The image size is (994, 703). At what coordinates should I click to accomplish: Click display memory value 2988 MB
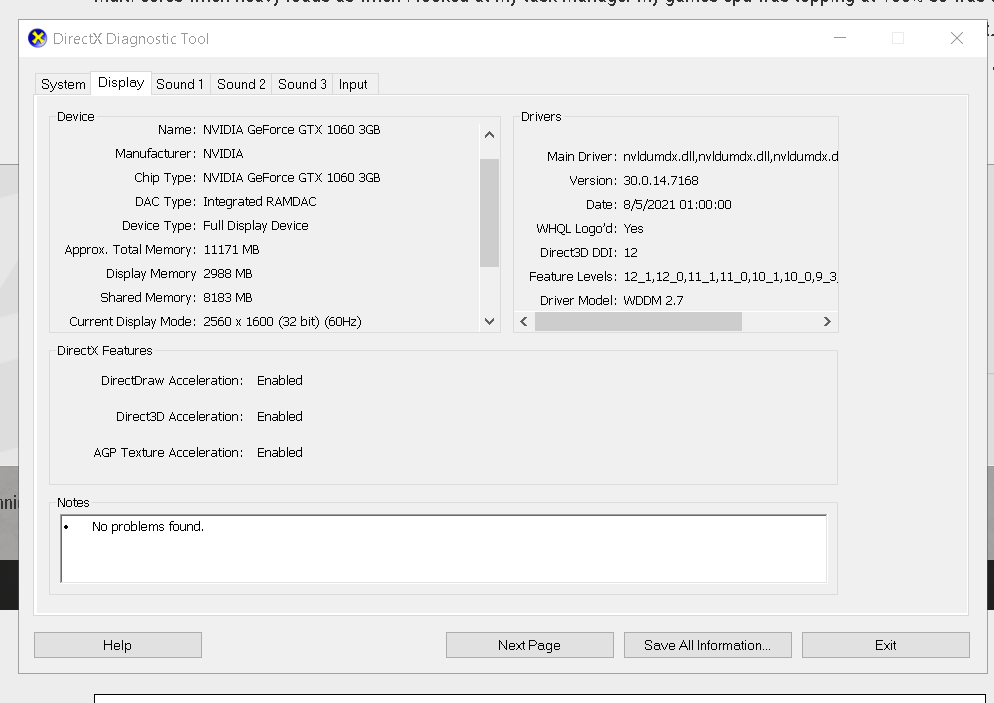tap(228, 274)
